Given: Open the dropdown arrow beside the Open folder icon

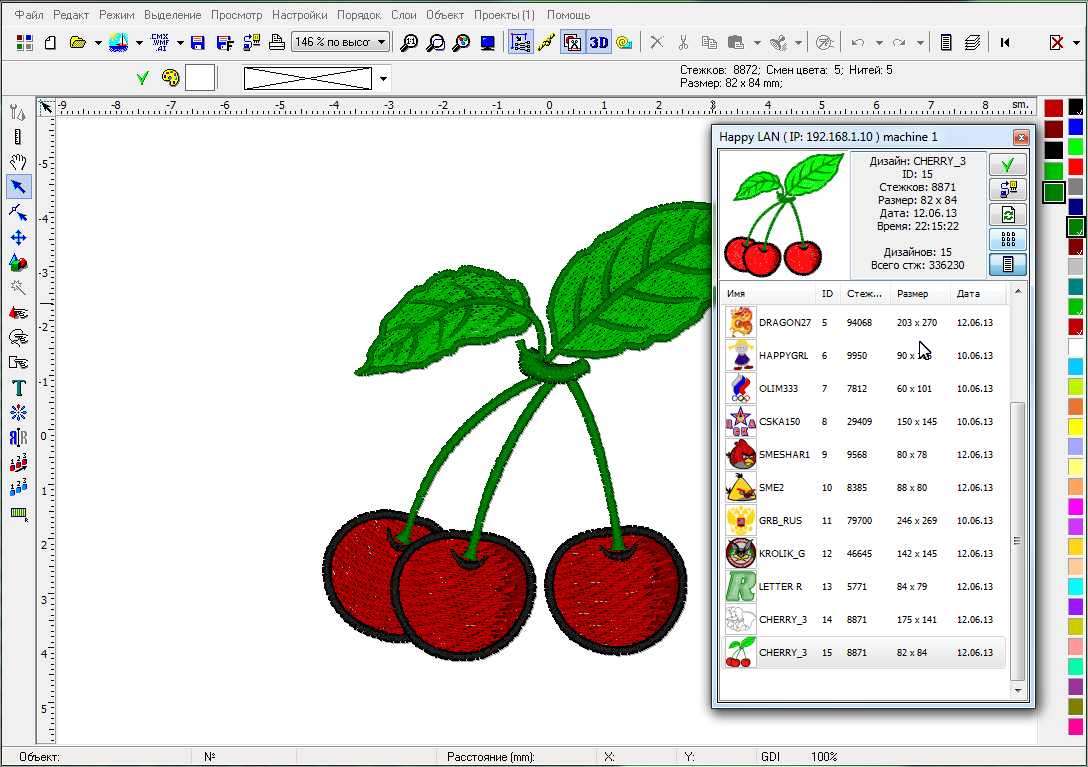Looking at the screenshot, I should (98, 43).
